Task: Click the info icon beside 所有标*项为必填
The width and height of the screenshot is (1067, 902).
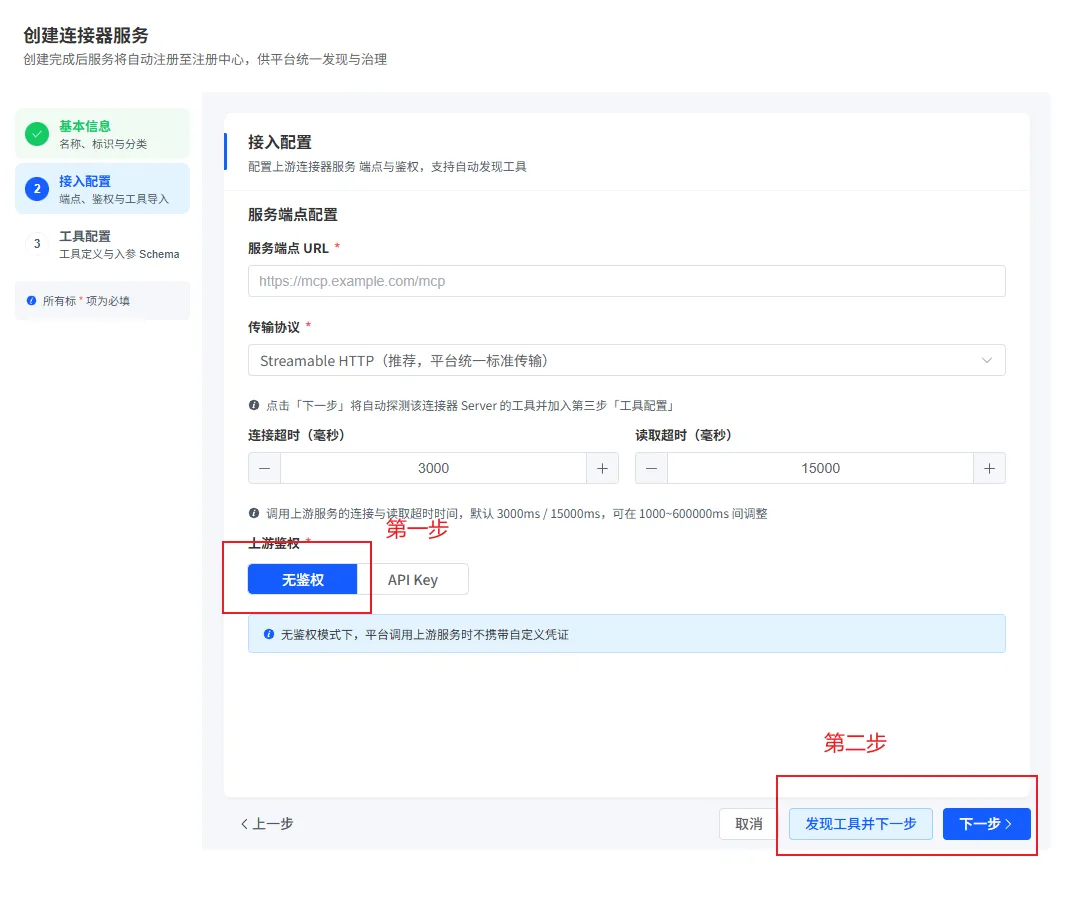Action: point(31,301)
